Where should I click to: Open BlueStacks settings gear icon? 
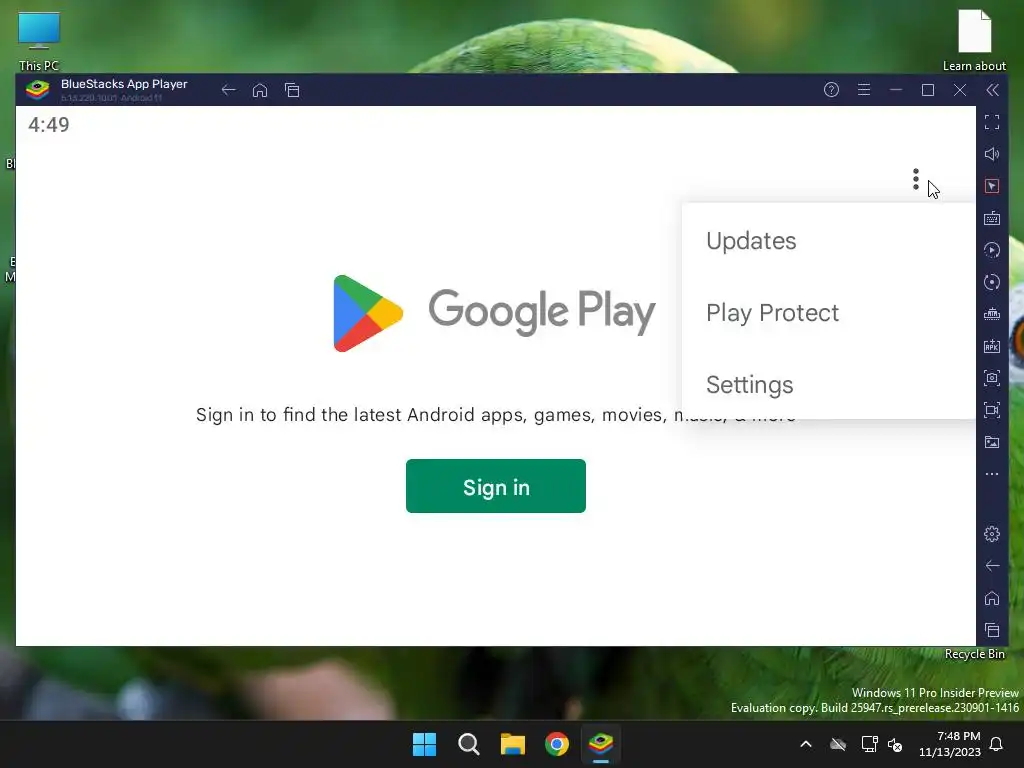point(991,534)
